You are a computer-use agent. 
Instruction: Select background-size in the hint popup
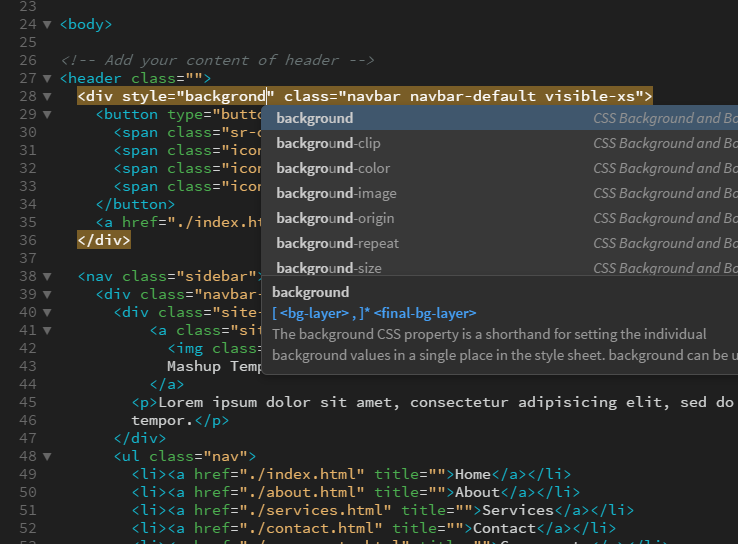coord(328,267)
